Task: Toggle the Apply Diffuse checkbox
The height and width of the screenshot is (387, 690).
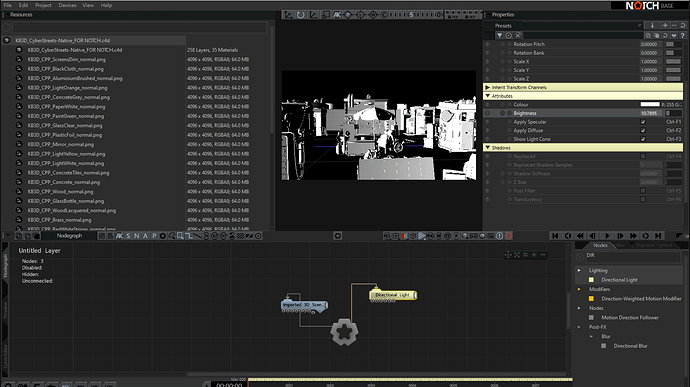Action: click(643, 130)
